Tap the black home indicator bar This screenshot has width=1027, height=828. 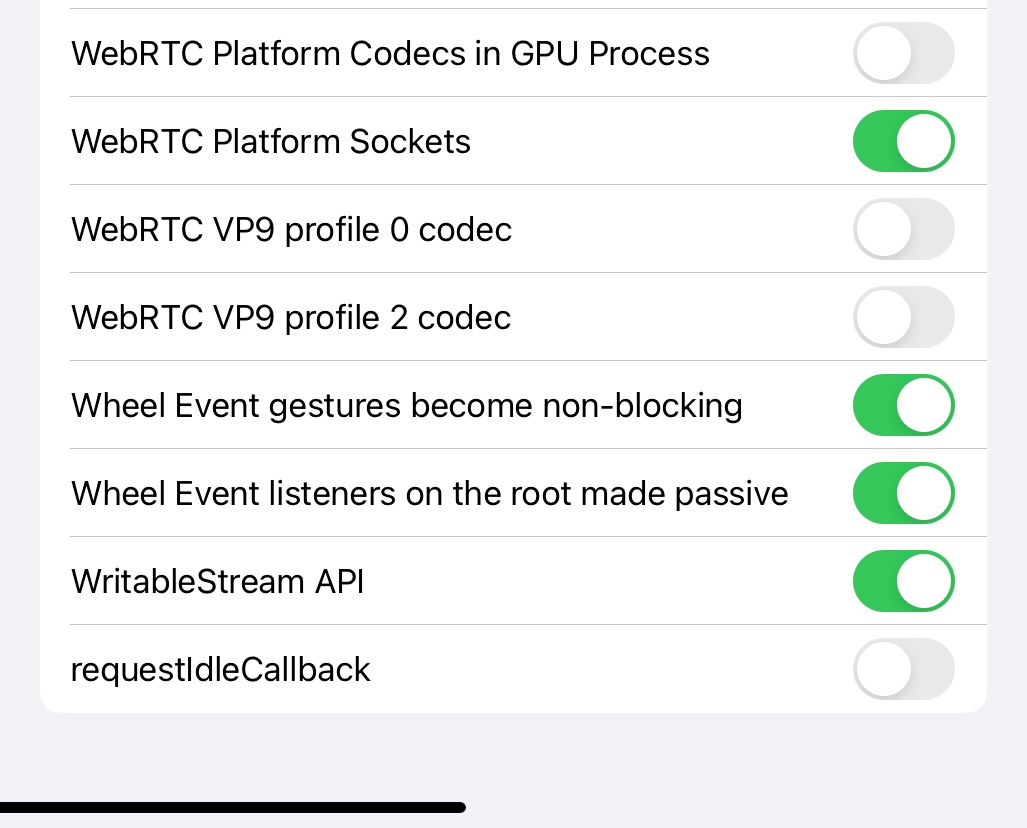pos(232,807)
